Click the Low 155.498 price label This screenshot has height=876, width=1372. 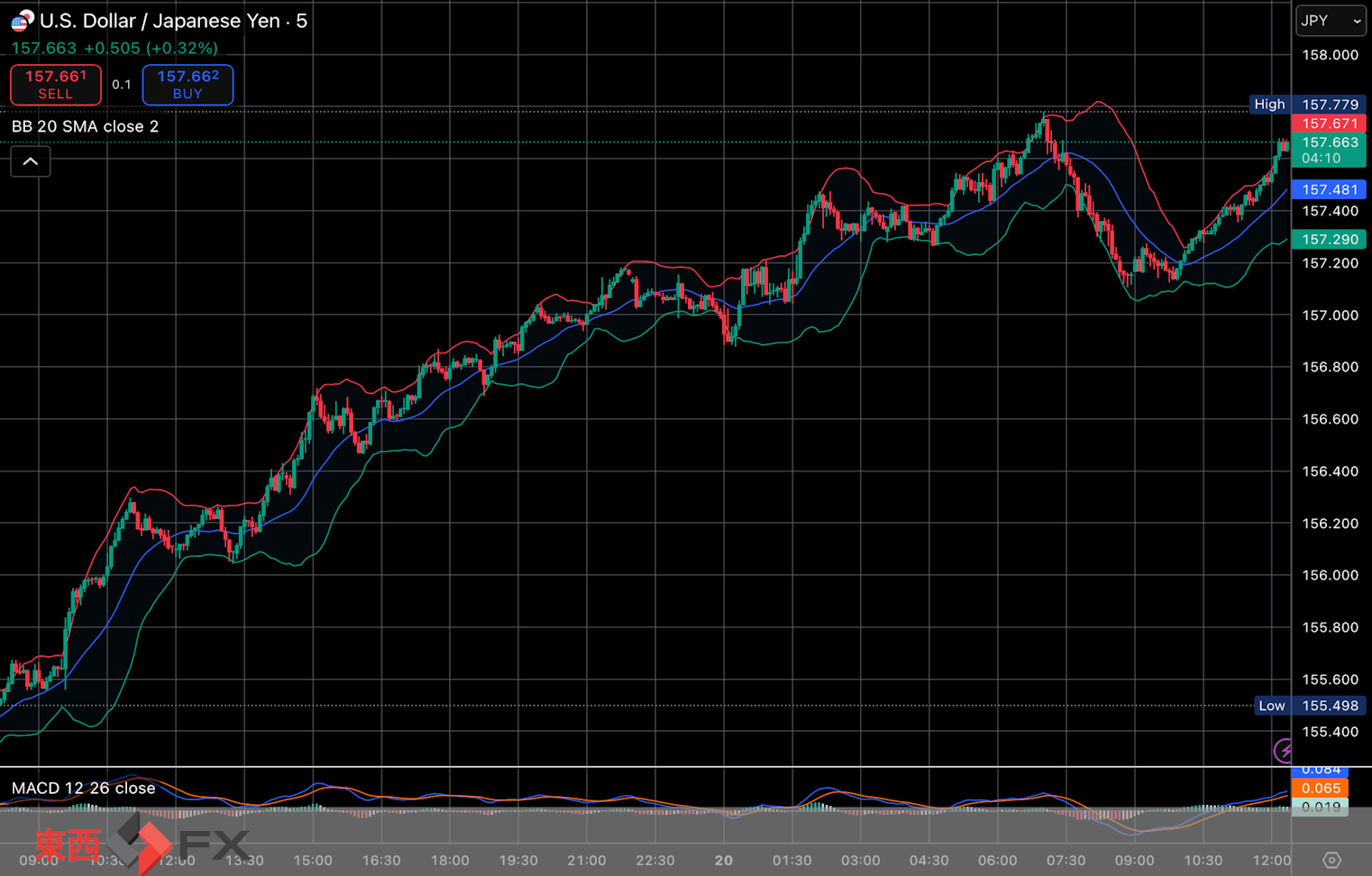tap(1329, 706)
